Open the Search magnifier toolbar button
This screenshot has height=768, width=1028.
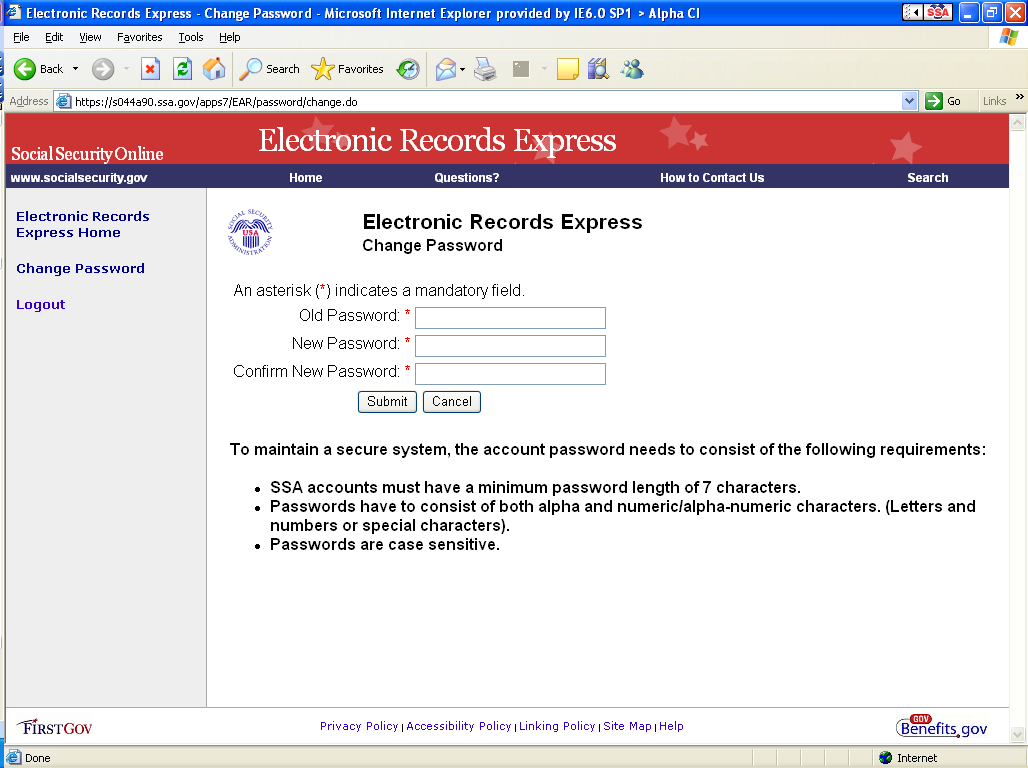tap(269, 69)
